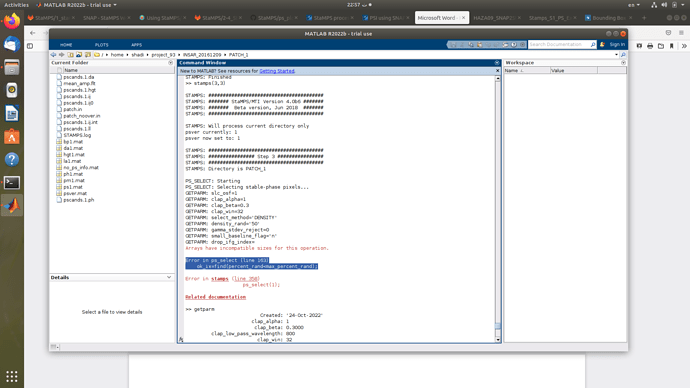The width and height of the screenshot is (690, 388).
Task: Open the PSI using SNAP browser tab
Action: tap(386, 18)
